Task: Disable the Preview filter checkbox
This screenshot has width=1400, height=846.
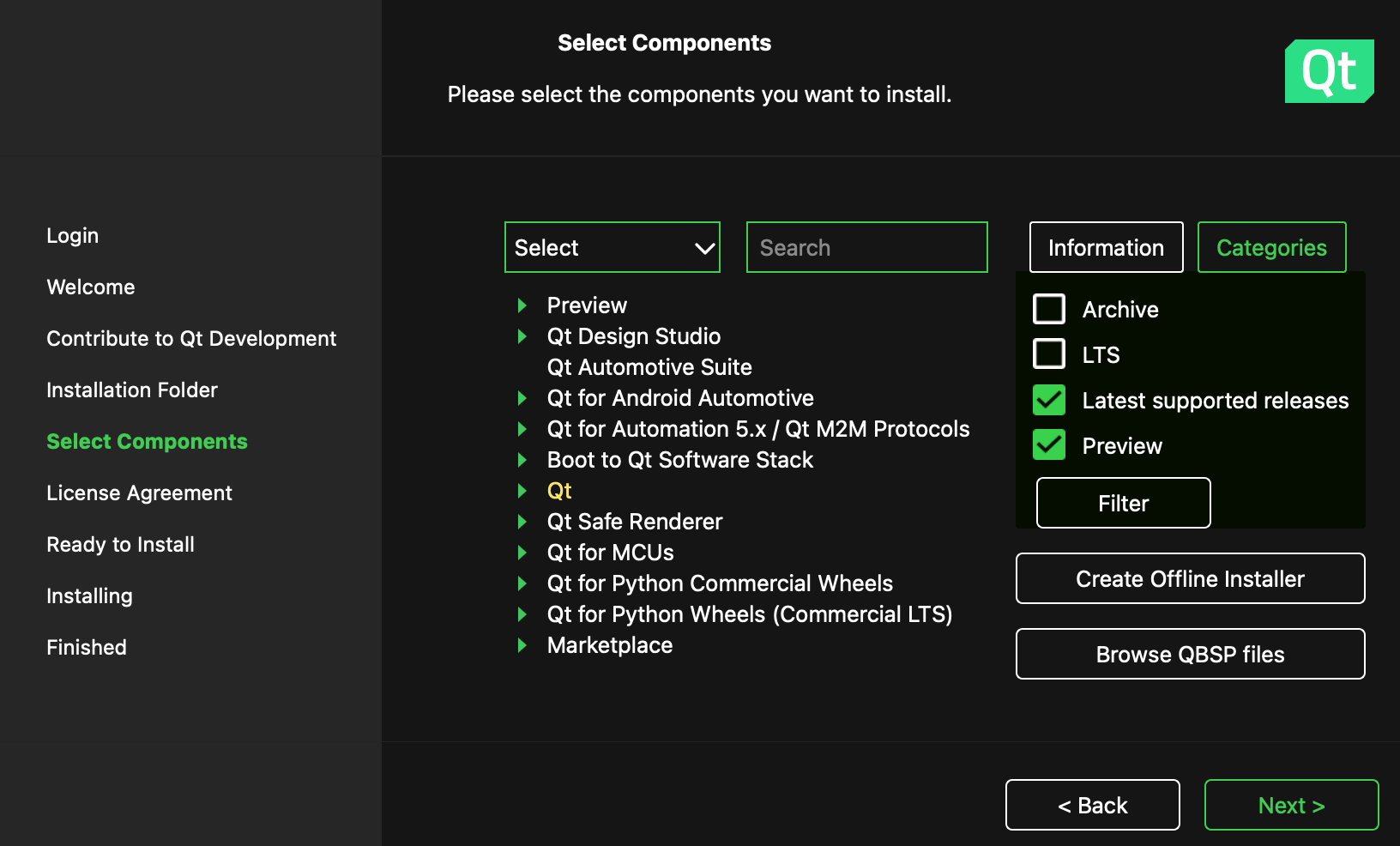Action: [x=1048, y=444]
